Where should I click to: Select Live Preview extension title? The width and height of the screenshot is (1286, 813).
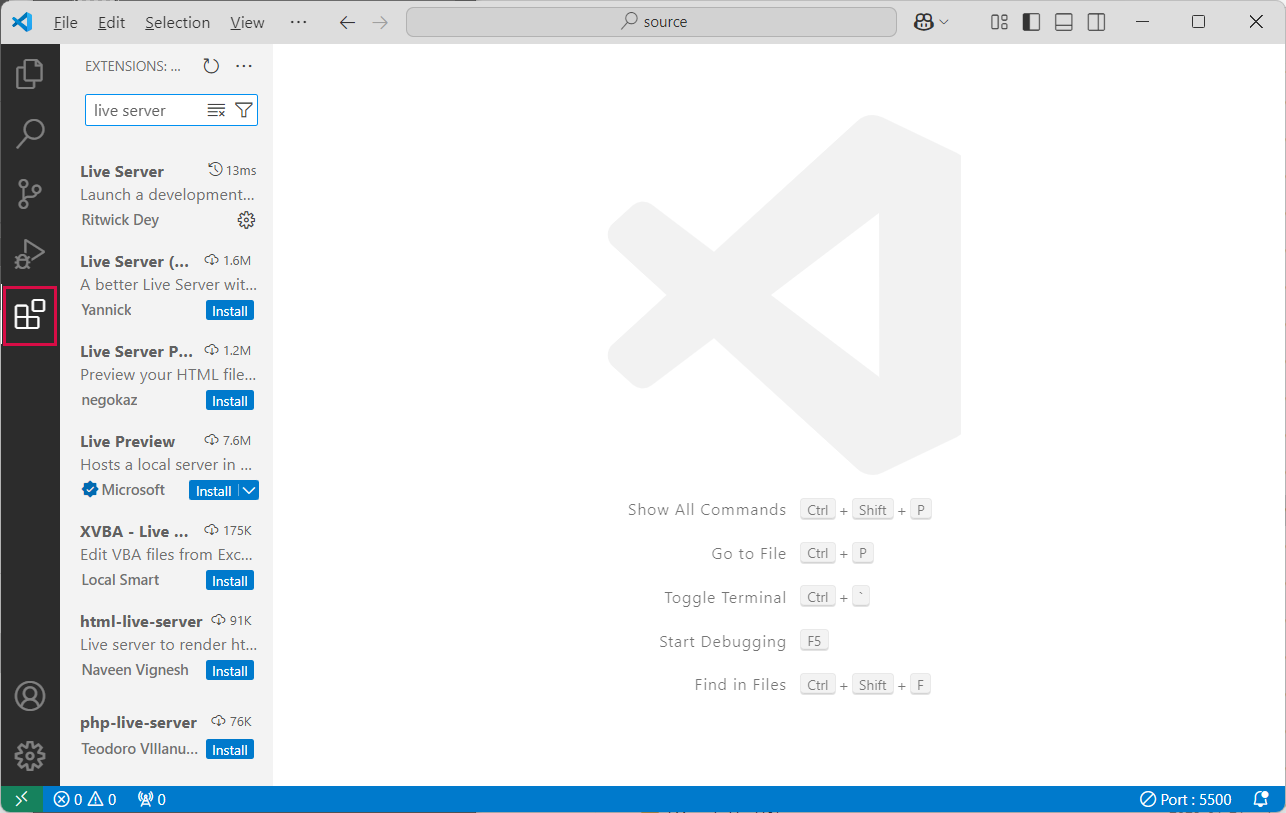127,441
